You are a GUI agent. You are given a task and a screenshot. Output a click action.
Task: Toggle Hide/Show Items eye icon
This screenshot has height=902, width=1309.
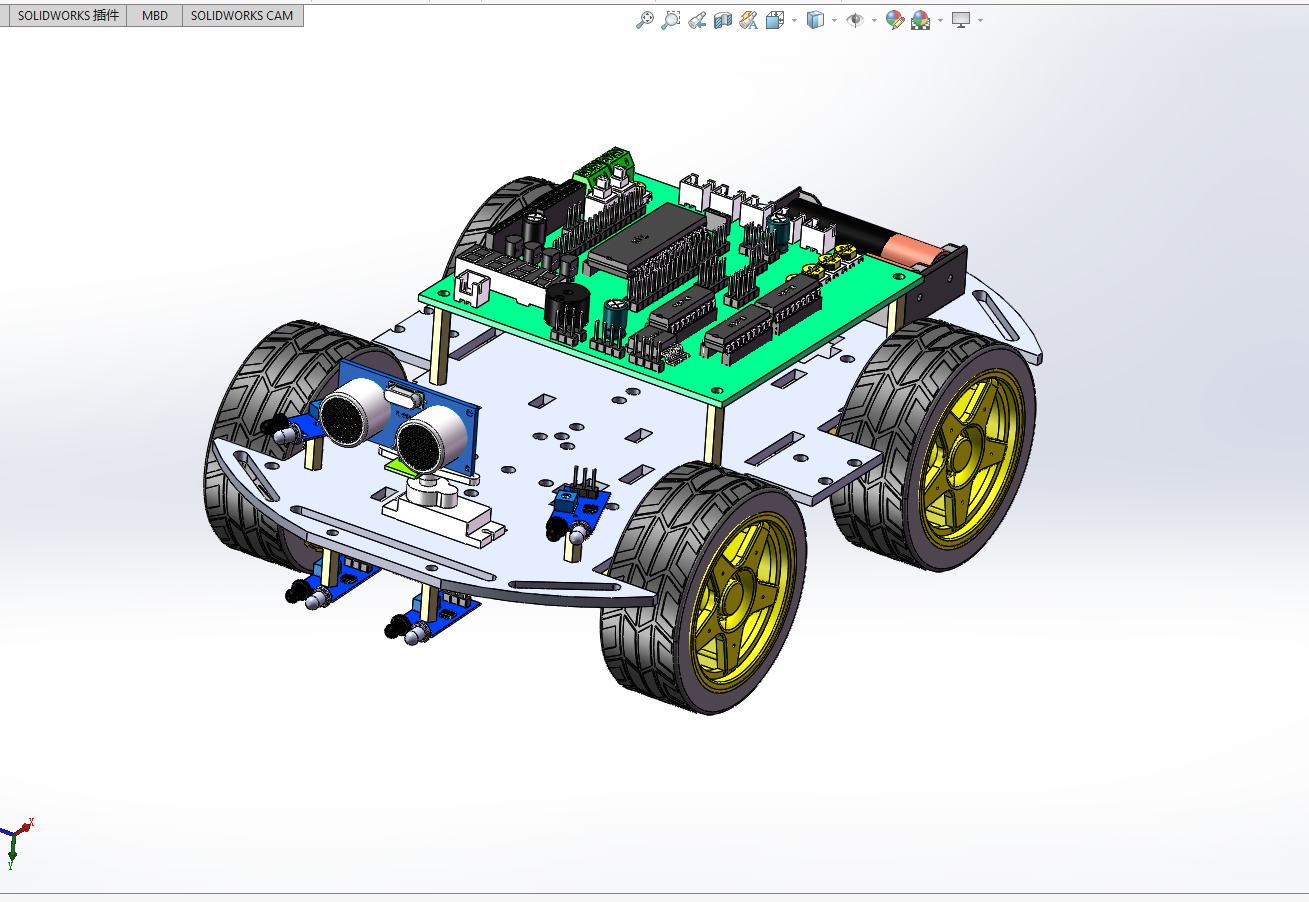point(855,20)
